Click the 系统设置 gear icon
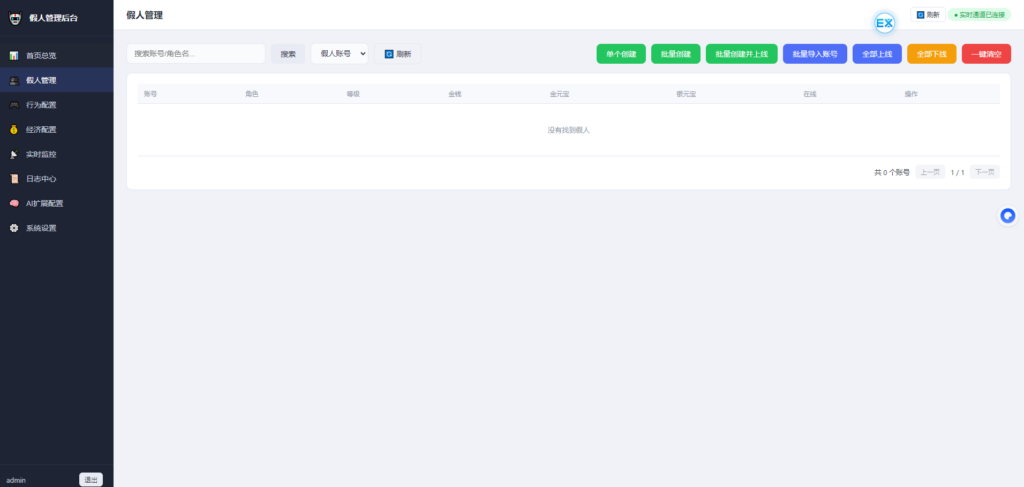 coord(14,228)
